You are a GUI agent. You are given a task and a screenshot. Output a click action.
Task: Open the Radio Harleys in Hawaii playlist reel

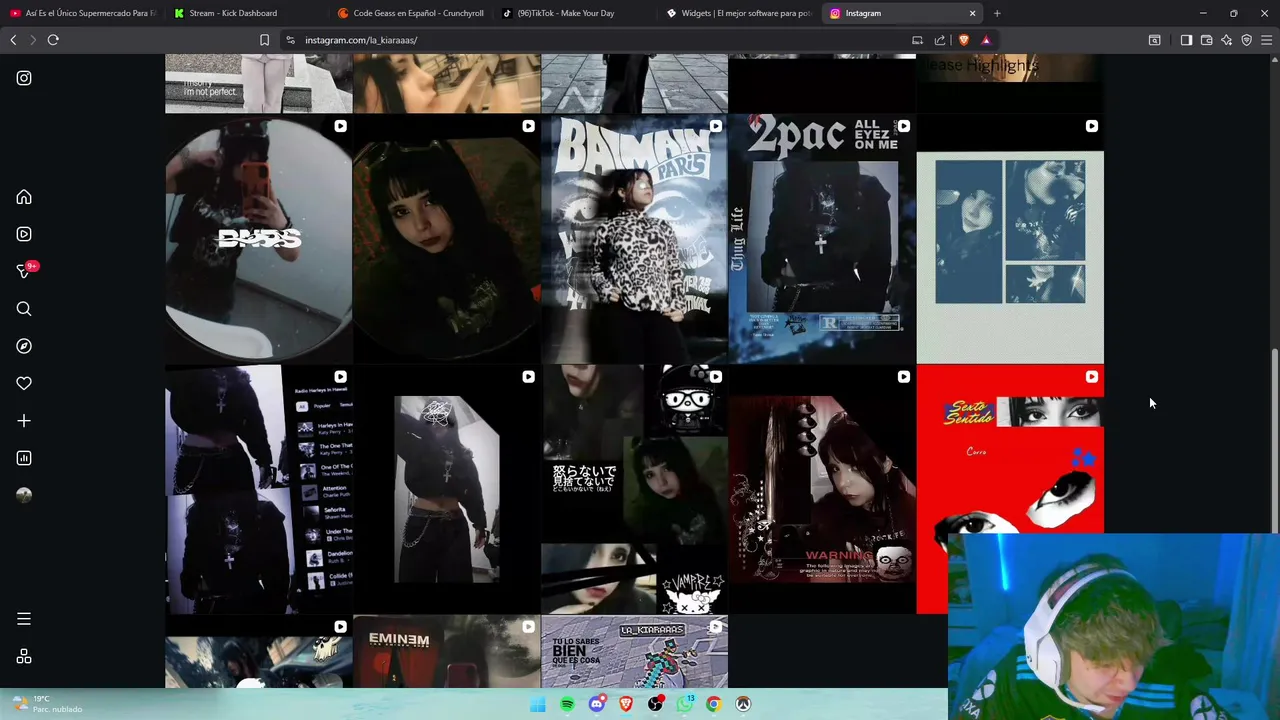[258, 489]
